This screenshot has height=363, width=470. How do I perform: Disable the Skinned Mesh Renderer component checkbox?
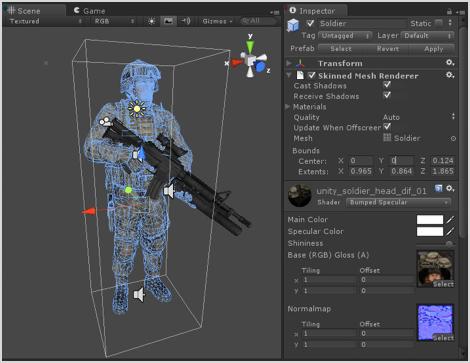click(x=312, y=75)
